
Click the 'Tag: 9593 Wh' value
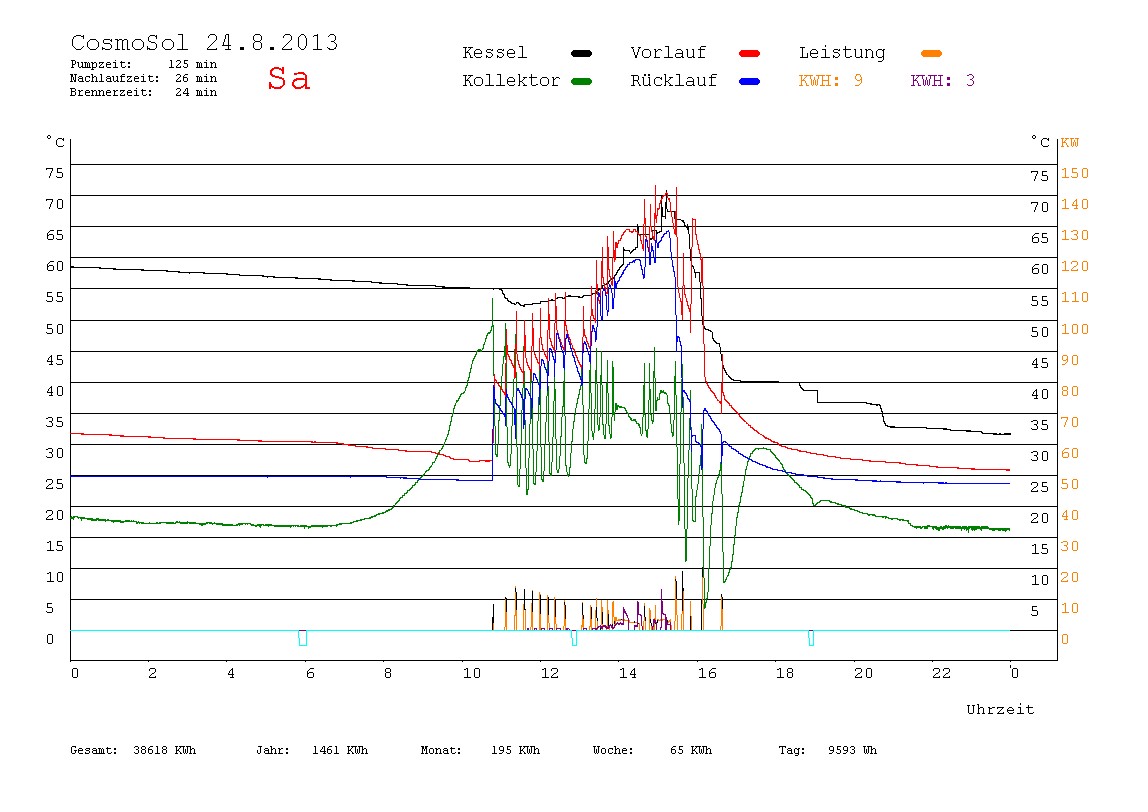828,750
